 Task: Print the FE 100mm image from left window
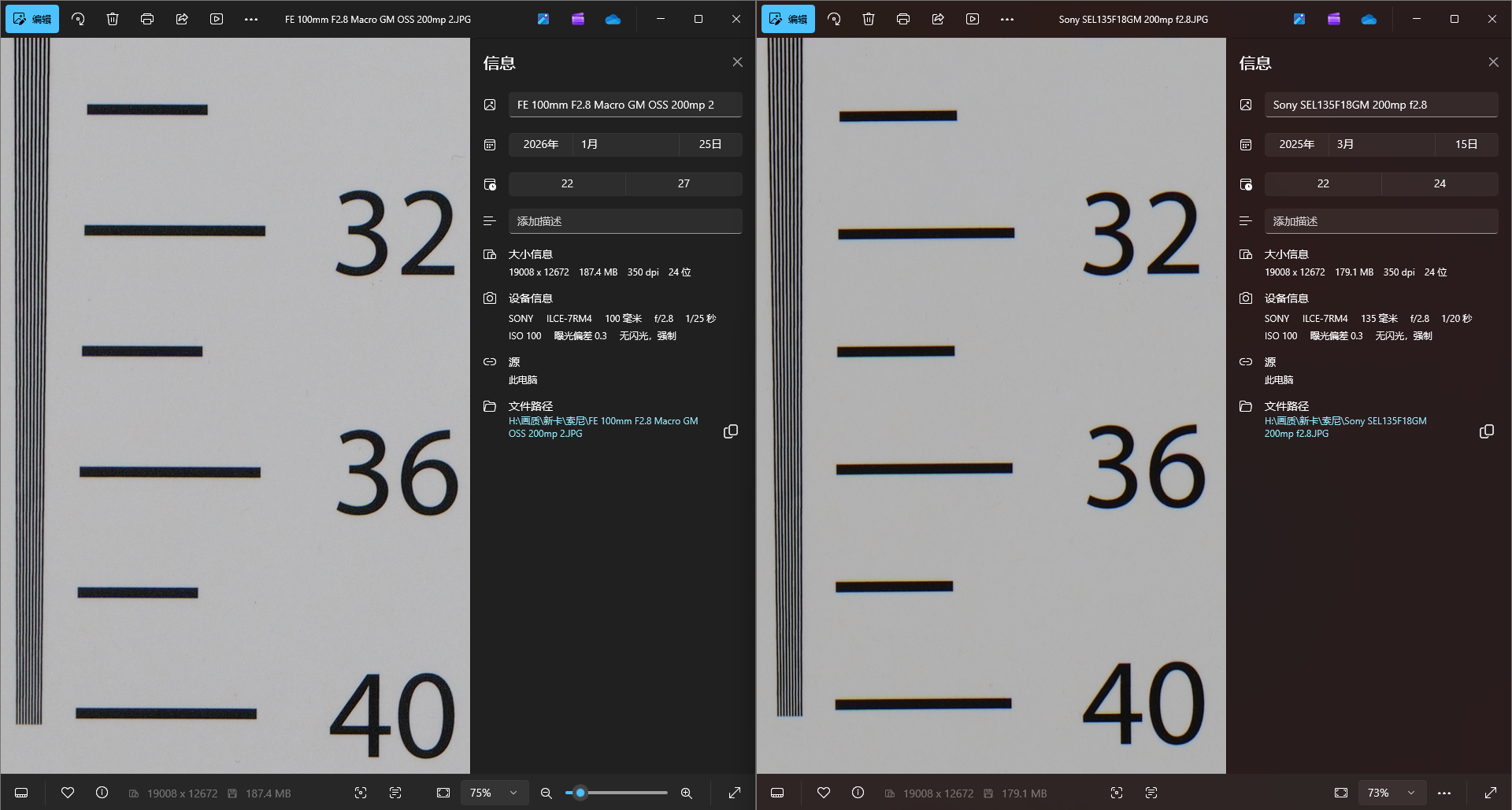coord(147,19)
